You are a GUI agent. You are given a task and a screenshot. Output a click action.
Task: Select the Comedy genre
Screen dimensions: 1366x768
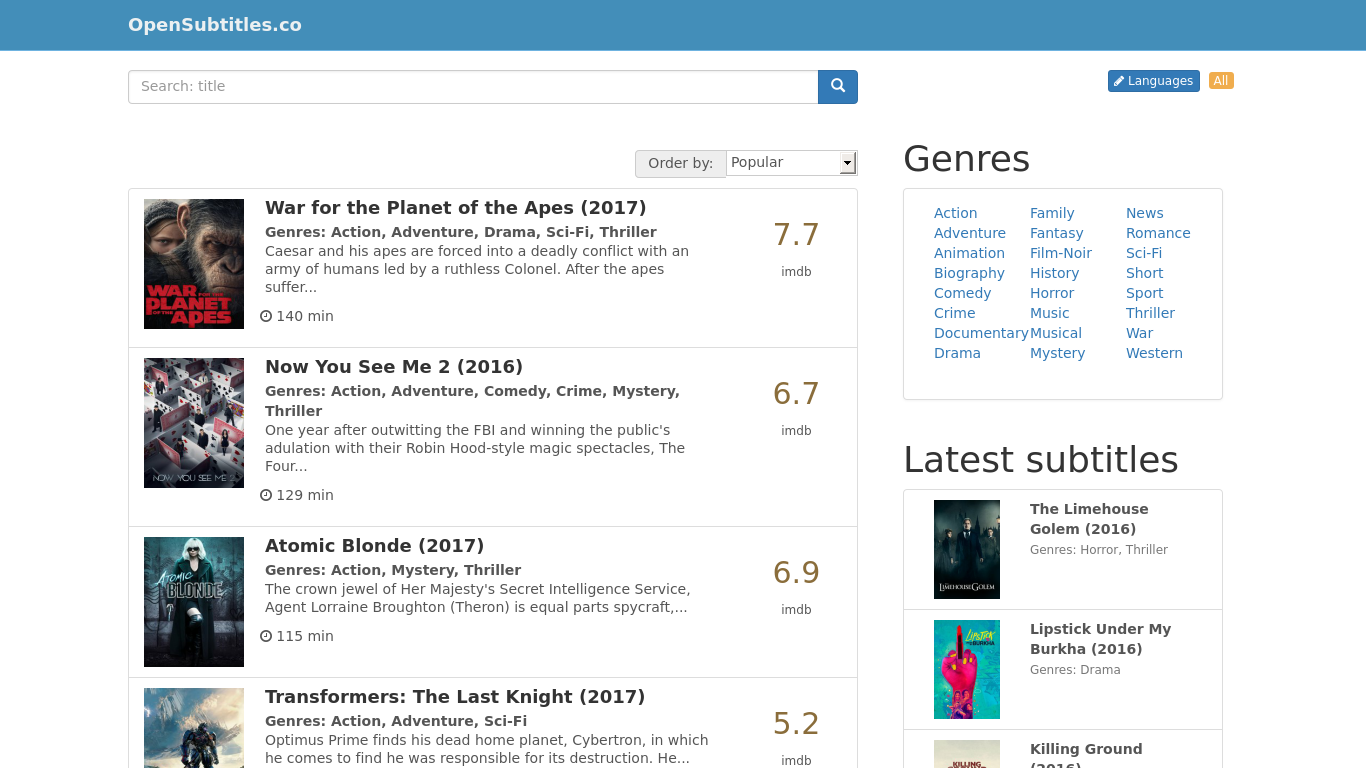click(962, 293)
